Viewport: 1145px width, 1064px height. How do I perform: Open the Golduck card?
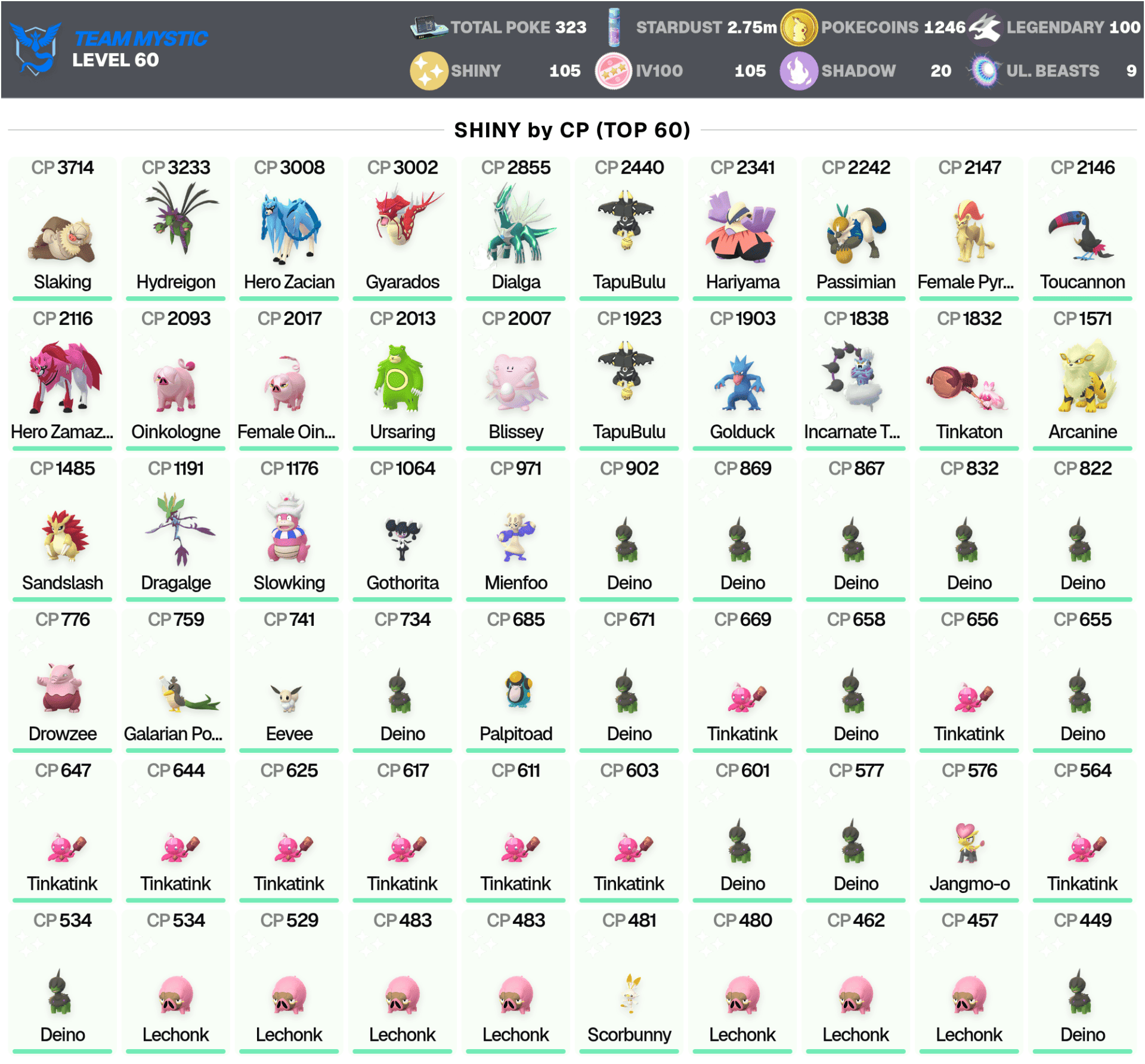pos(742,379)
